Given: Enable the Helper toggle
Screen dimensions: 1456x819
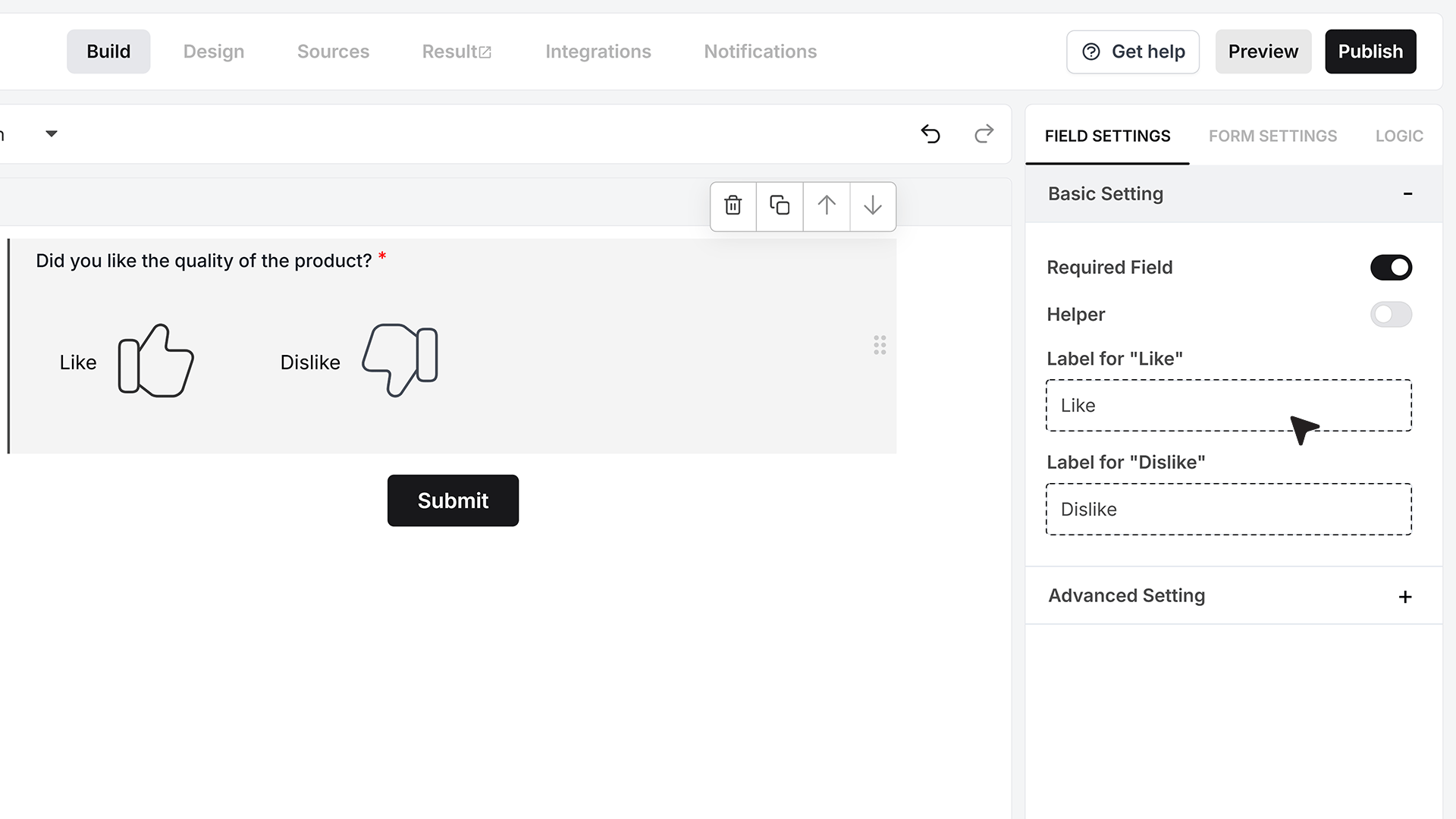Looking at the screenshot, I should [1391, 315].
